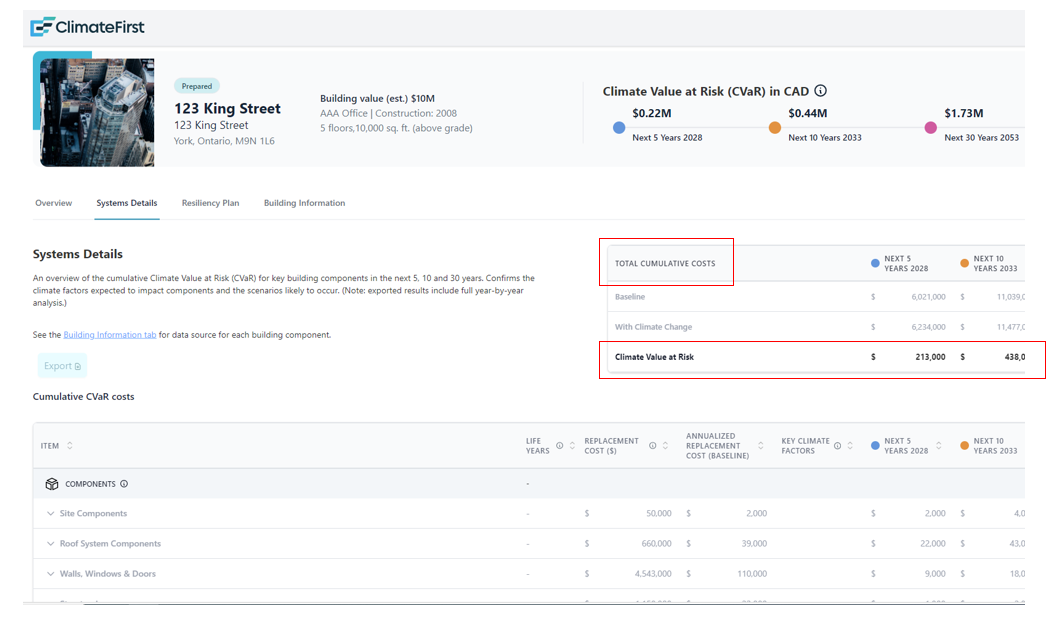
Task: Expand the Walls, Windows & Doors row
Action: [x=50, y=574]
